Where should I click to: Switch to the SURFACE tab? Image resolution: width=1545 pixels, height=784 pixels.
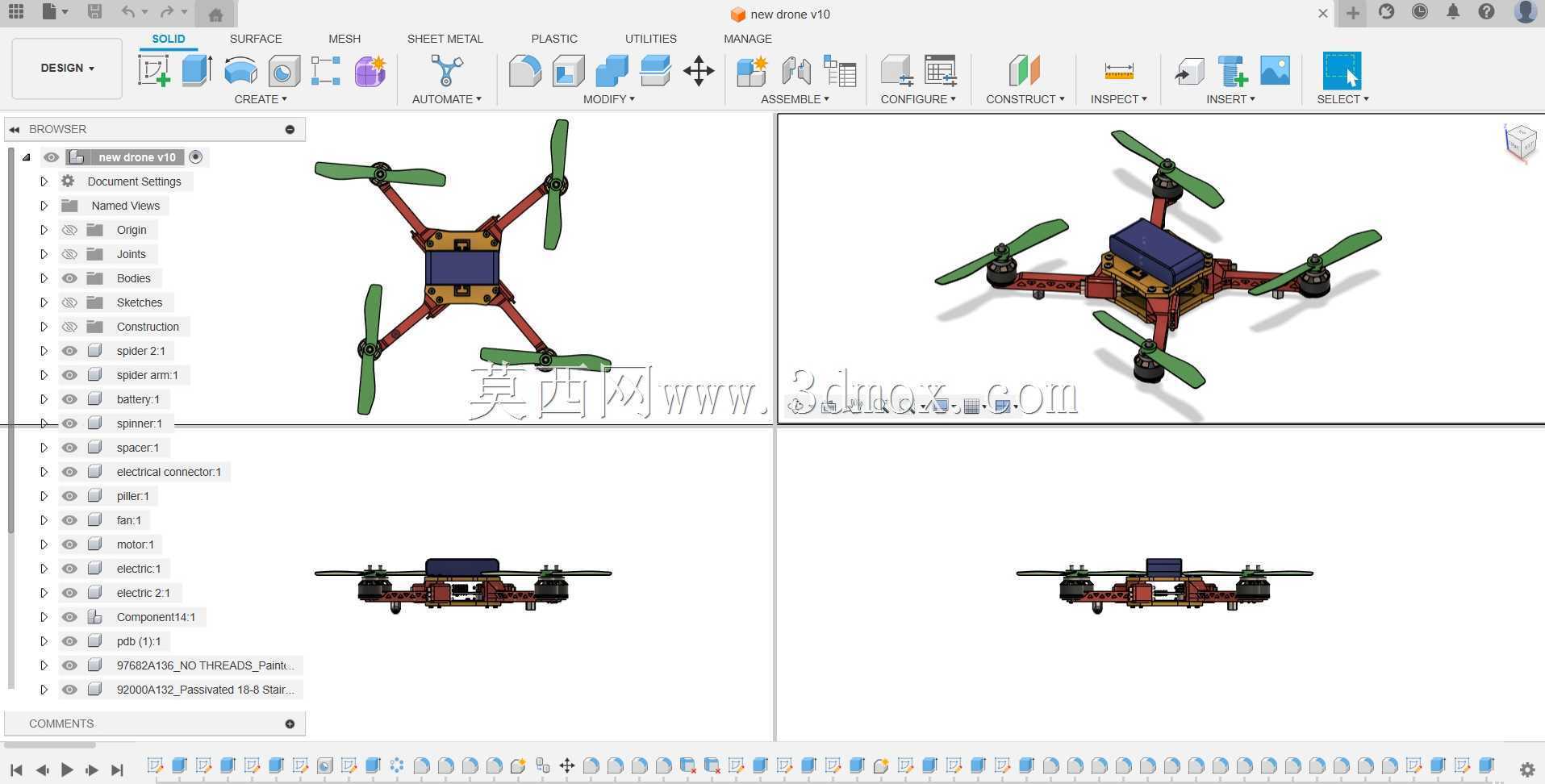tap(256, 39)
